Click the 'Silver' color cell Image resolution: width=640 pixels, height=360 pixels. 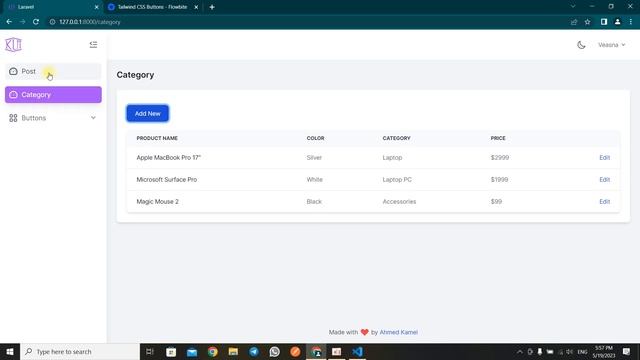314,158
